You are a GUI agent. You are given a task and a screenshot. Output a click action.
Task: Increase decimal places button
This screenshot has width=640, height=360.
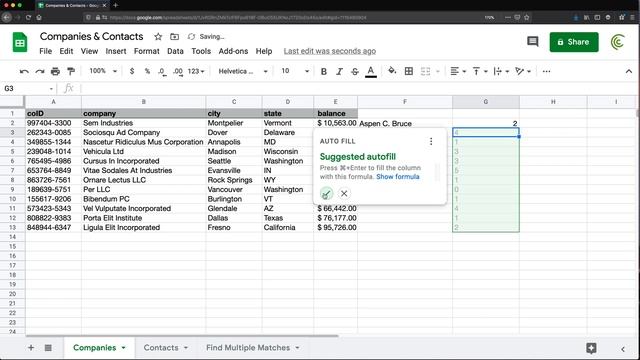178,71
